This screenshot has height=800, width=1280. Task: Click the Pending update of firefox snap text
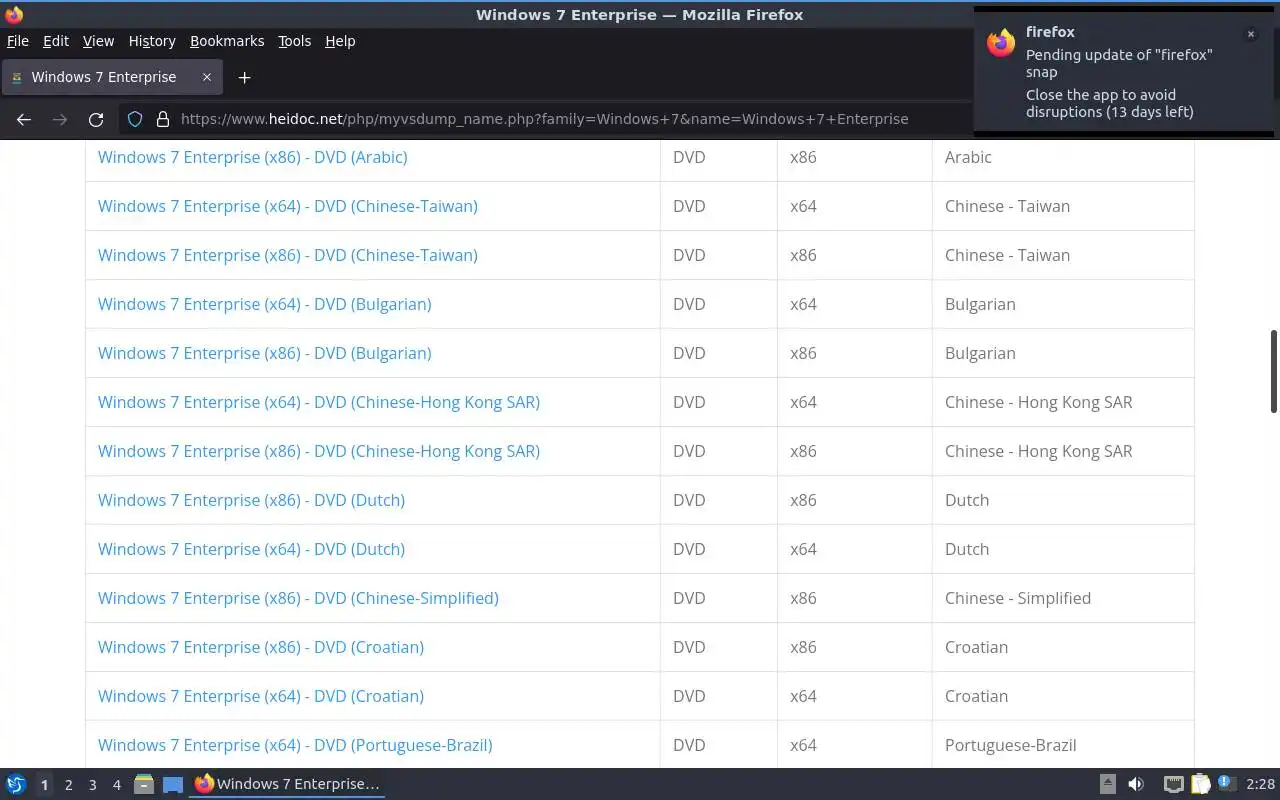click(x=1119, y=63)
